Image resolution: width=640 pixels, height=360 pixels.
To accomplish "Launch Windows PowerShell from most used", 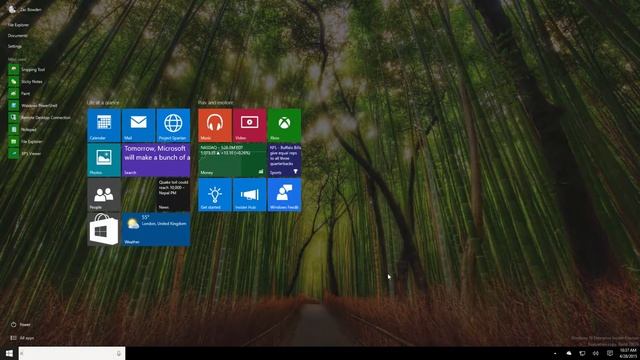I will (33, 105).
